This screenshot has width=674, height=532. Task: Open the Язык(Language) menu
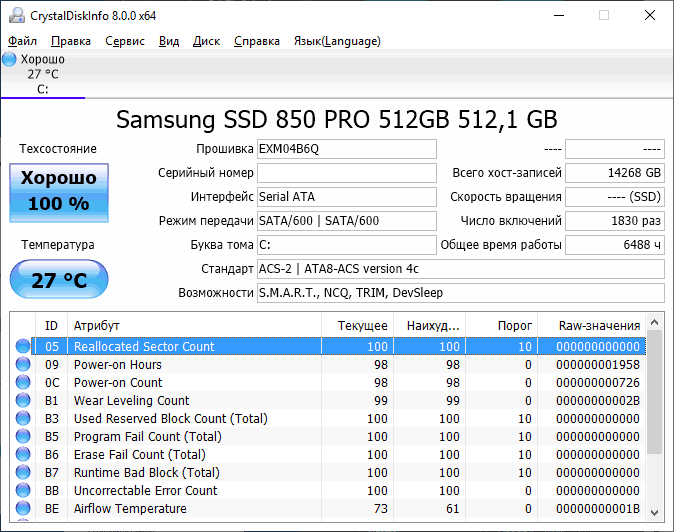tap(337, 41)
